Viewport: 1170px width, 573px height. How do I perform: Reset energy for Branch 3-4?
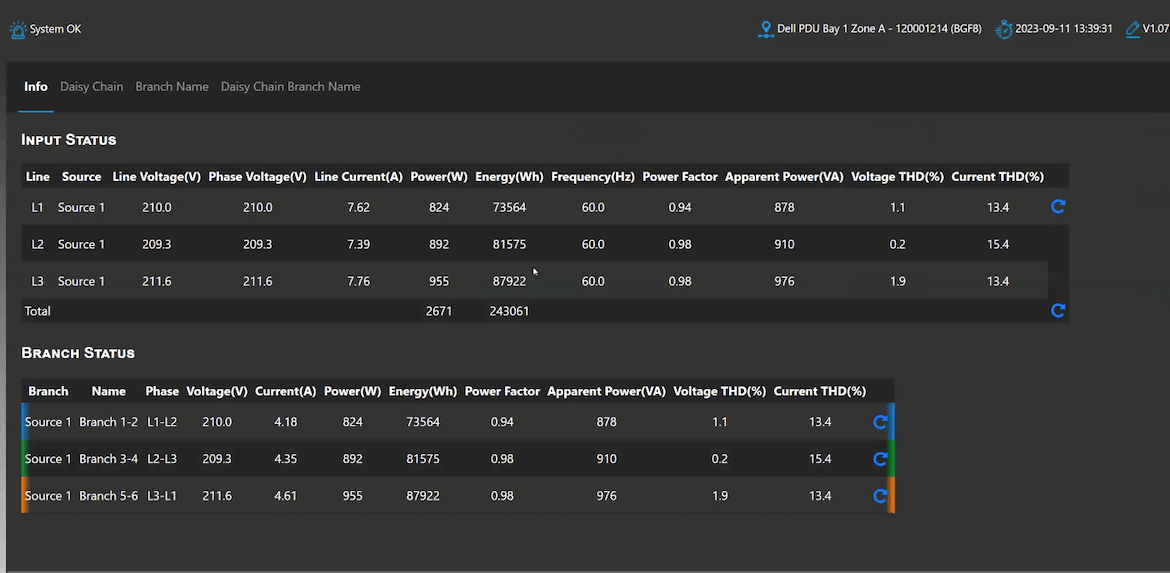point(880,459)
